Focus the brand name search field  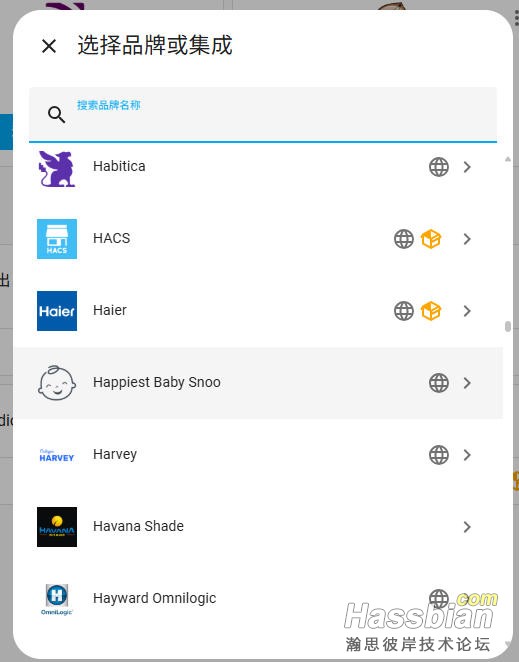pos(263,114)
